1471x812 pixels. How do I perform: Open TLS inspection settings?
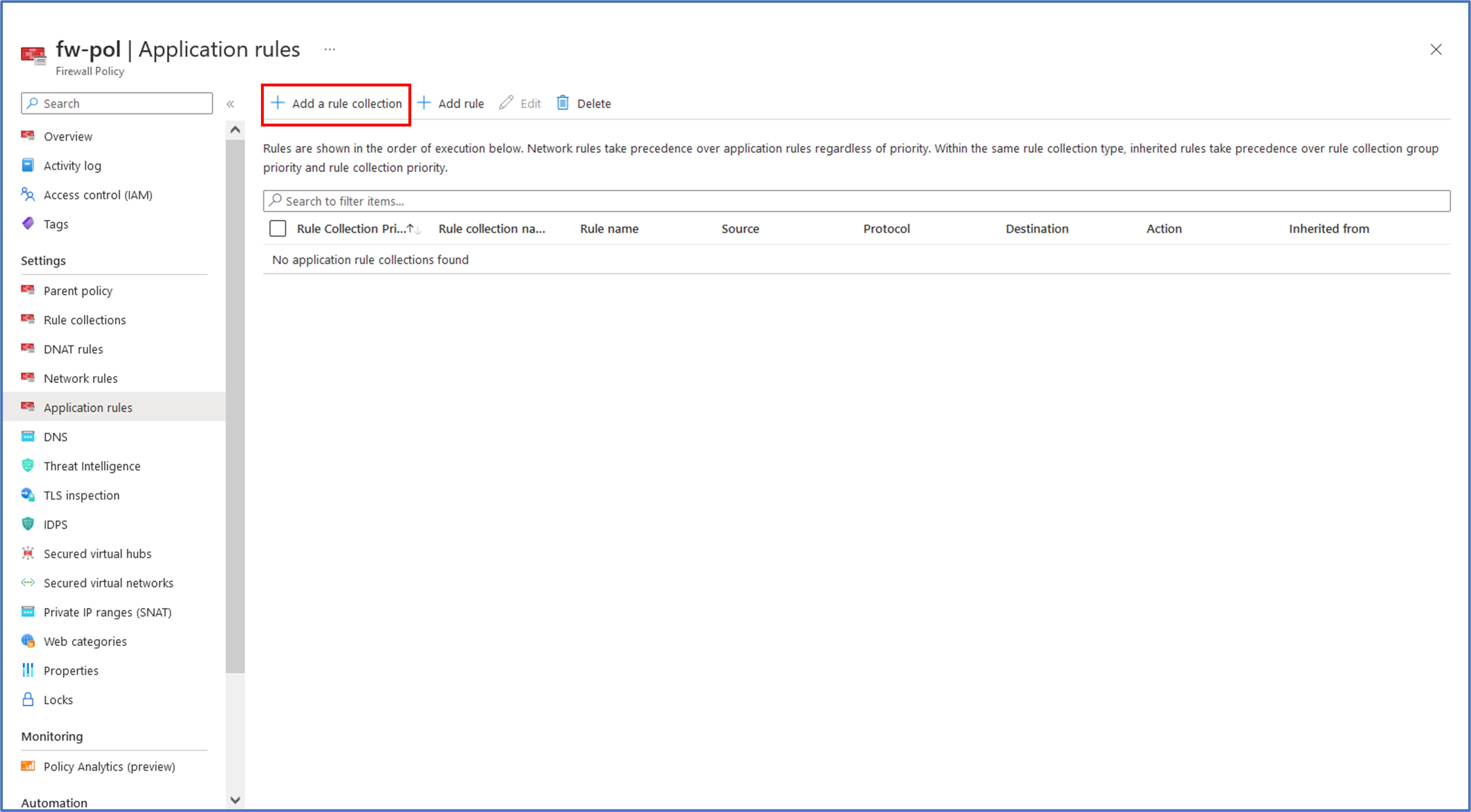pos(82,495)
